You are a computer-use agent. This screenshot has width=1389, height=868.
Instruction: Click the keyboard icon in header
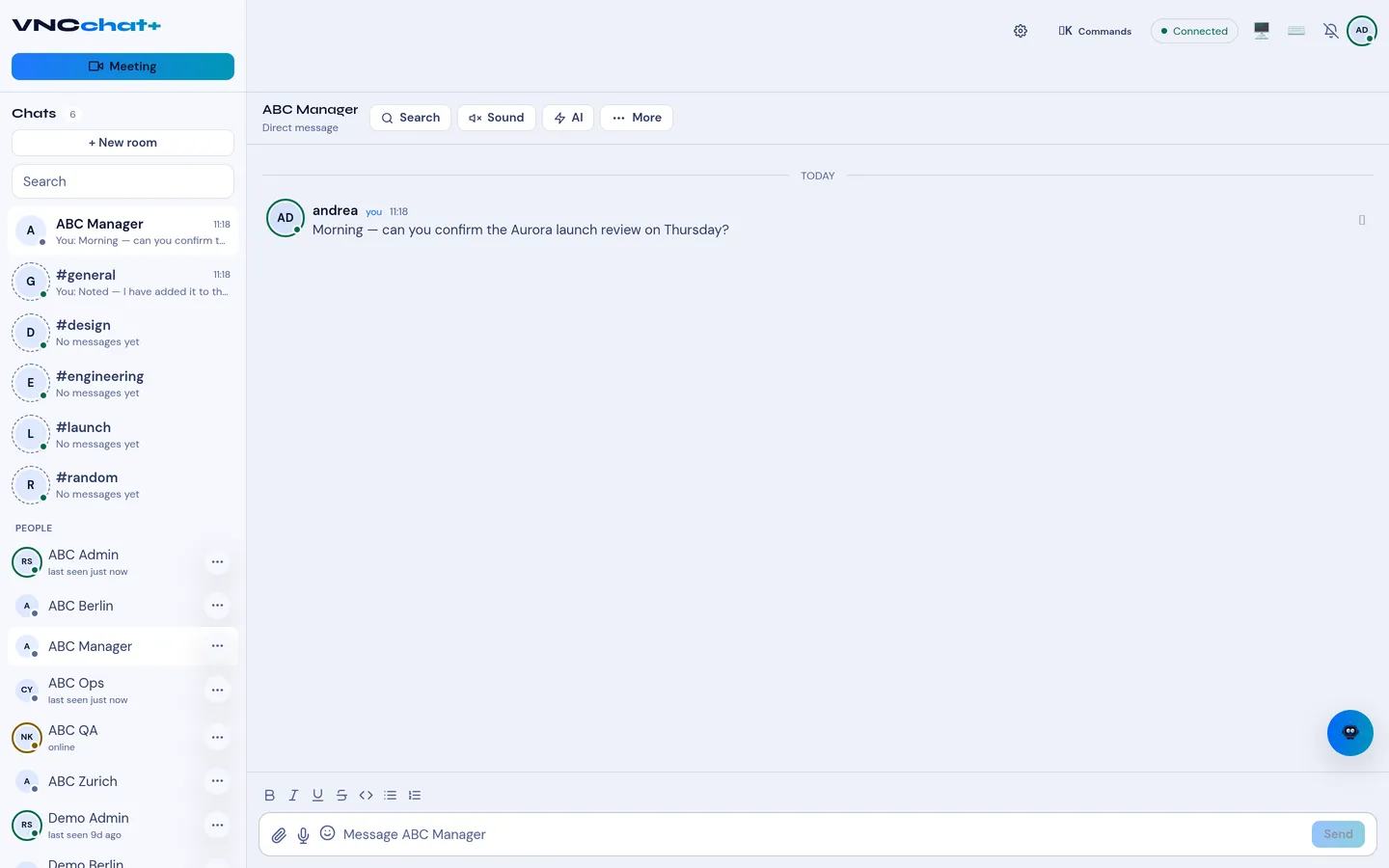point(1296,31)
